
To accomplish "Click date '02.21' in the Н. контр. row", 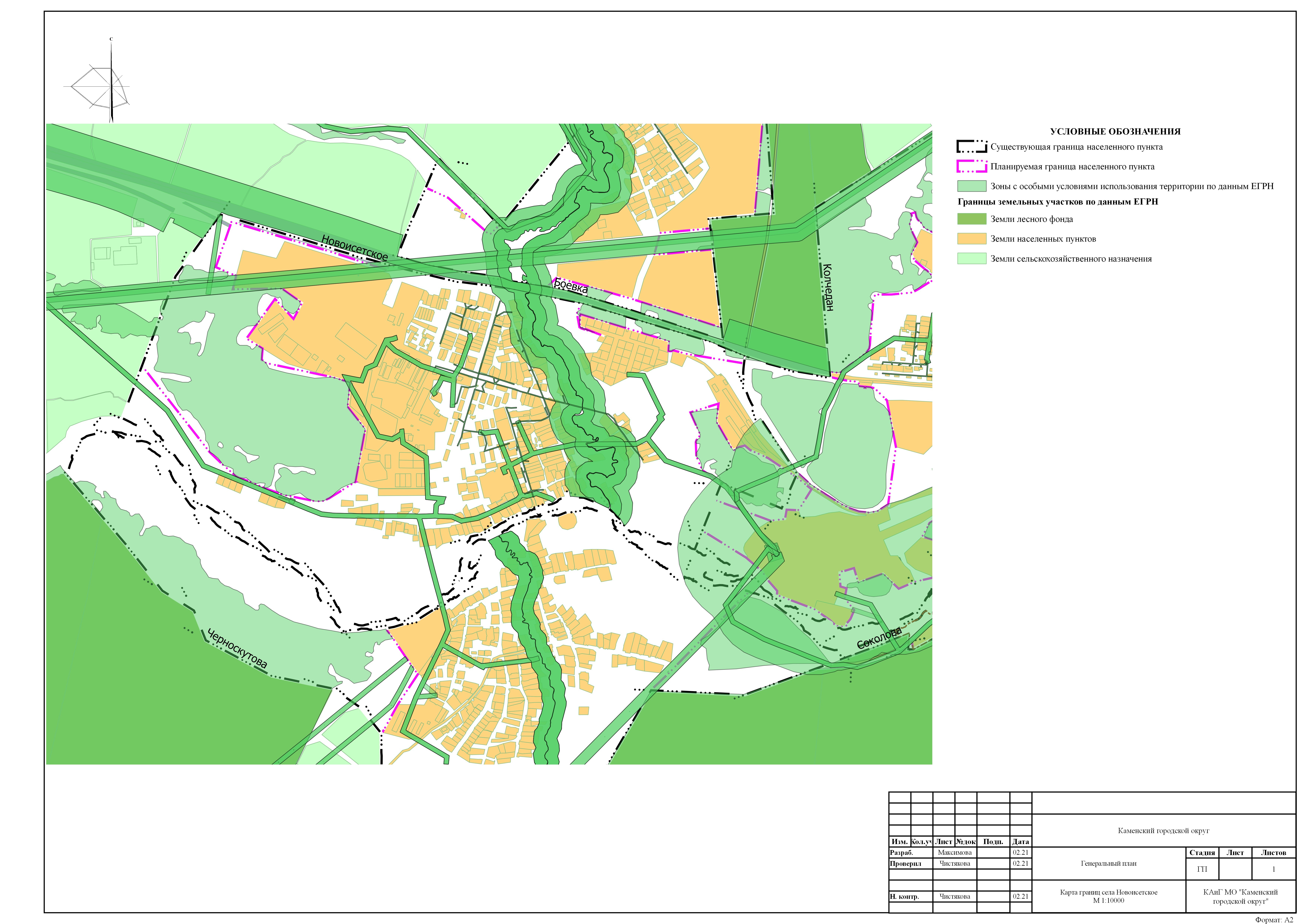I will coord(1021,897).
